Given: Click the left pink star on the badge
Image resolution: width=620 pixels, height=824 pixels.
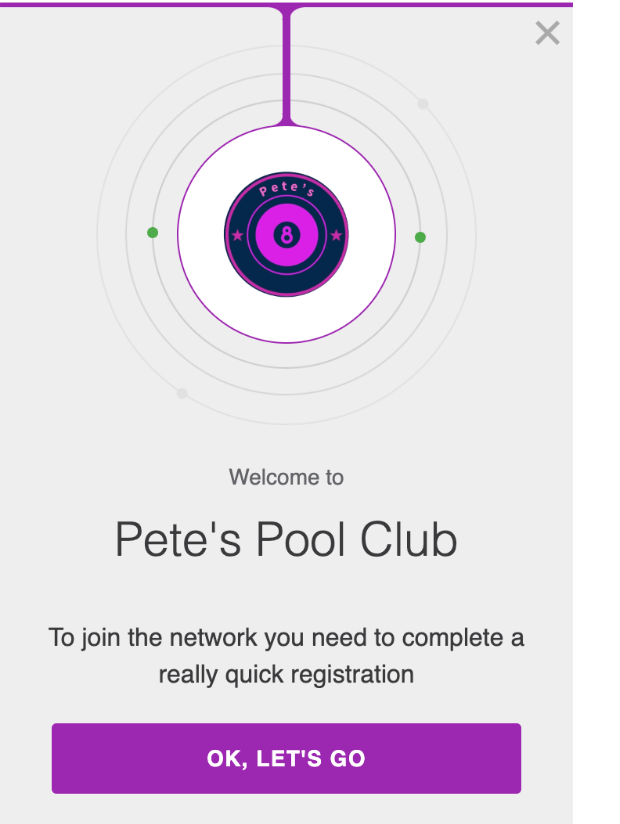Looking at the screenshot, I should coord(237,235).
